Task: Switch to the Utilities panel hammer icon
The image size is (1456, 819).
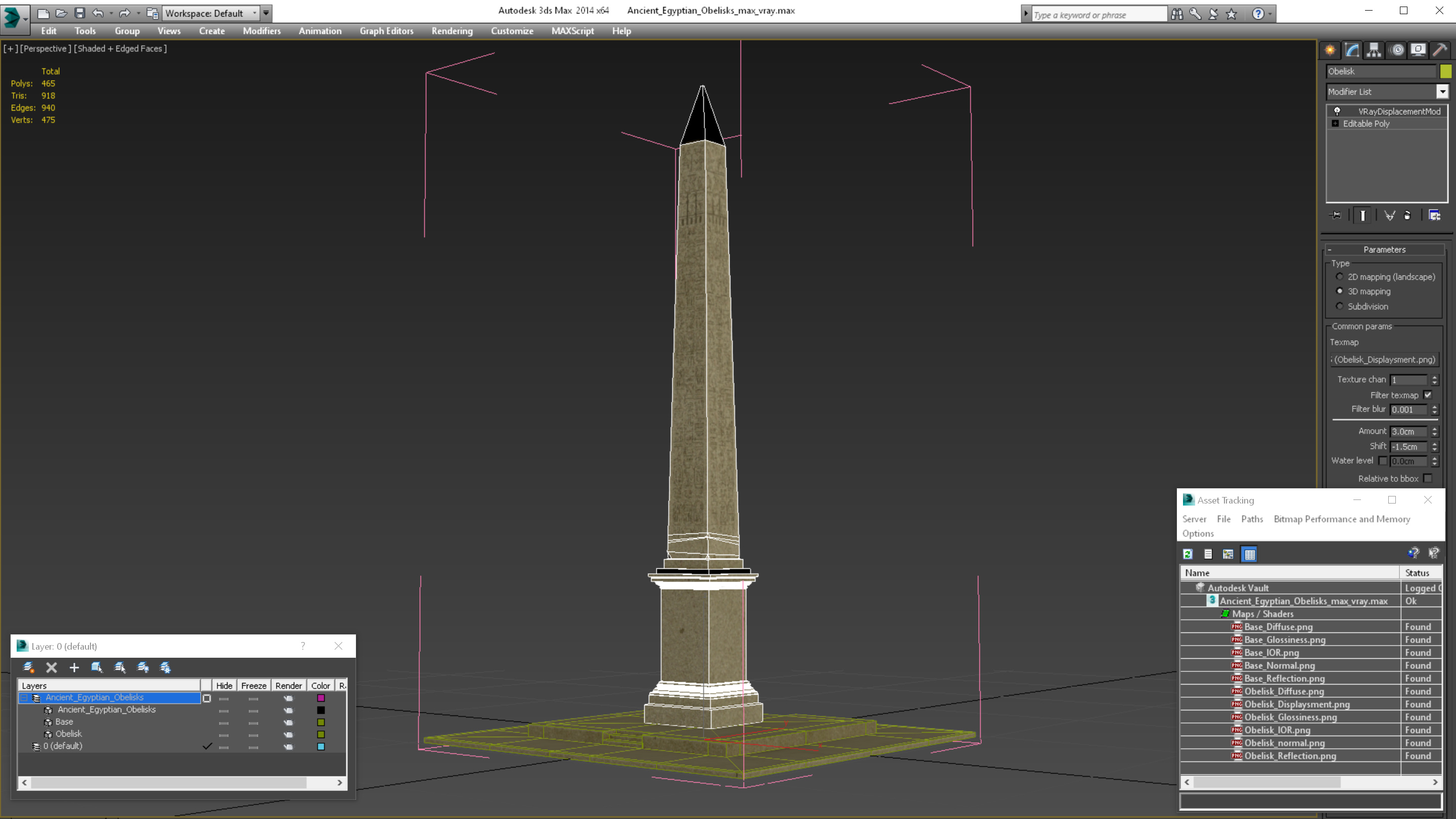Action: pos(1440,51)
